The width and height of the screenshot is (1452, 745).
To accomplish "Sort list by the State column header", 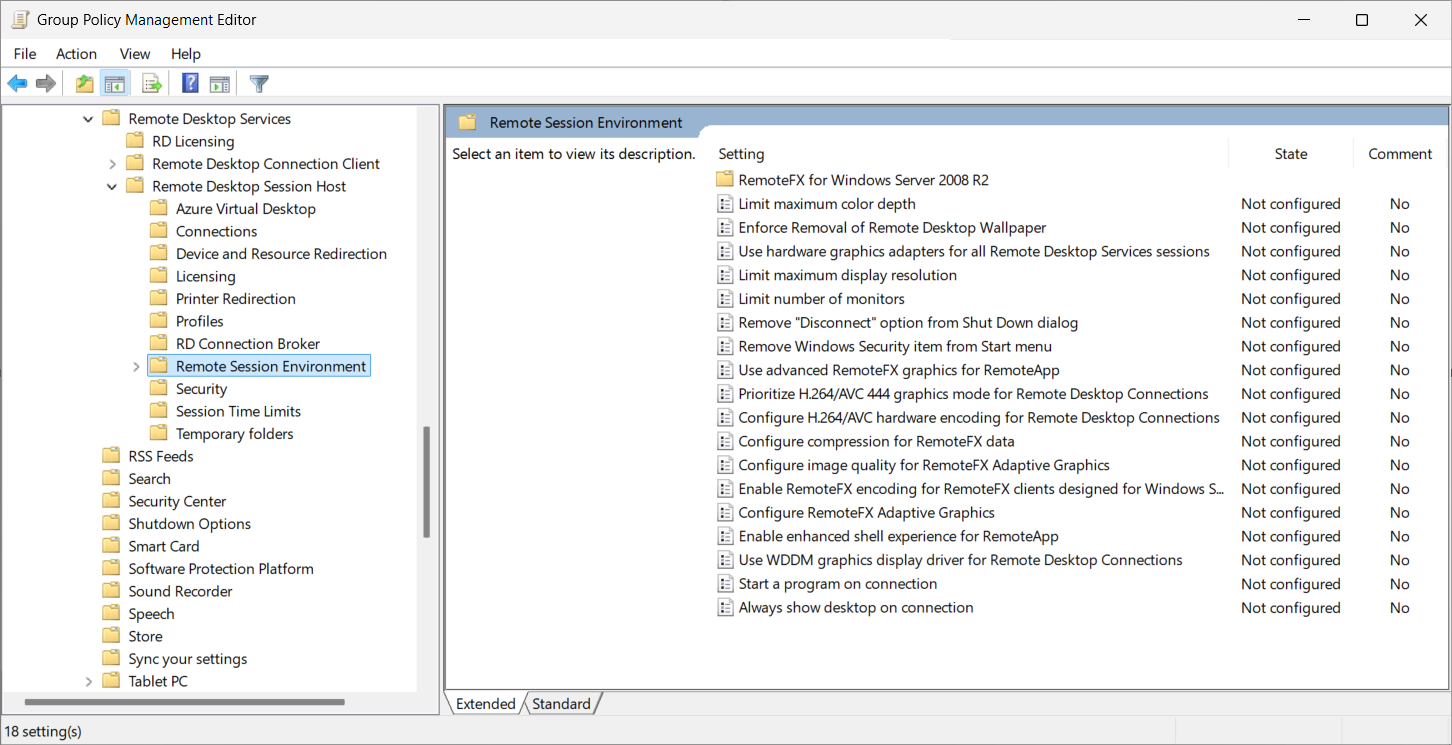I will click(x=1290, y=154).
